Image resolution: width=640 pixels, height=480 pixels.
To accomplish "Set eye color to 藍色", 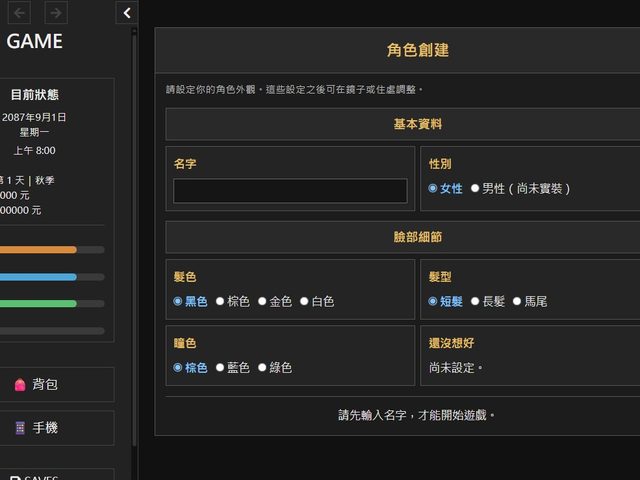I will (233, 368).
